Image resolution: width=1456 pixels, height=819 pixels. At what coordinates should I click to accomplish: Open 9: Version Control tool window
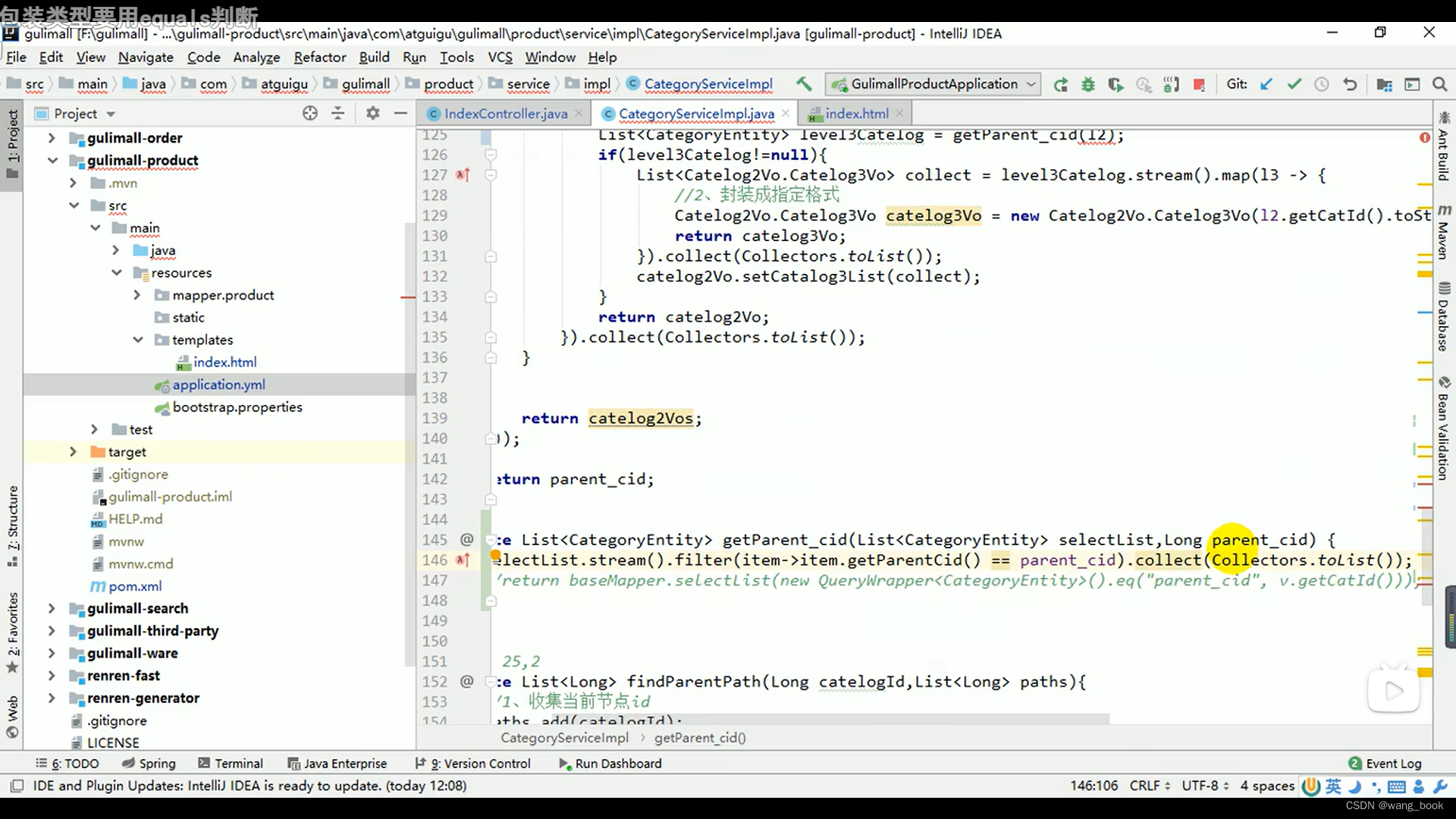point(472,764)
